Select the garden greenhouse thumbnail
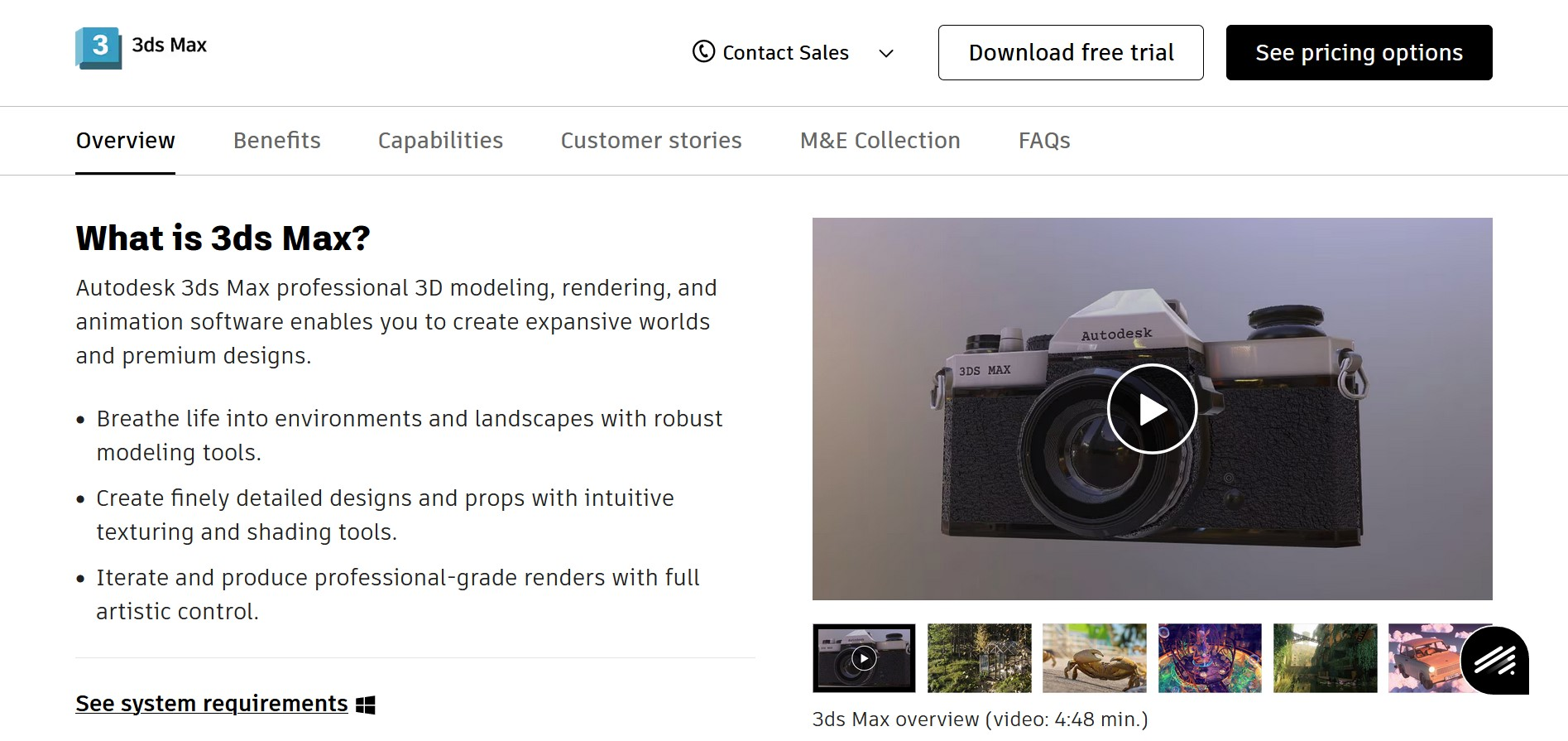Screen dimensions: 1568x741 979,658
